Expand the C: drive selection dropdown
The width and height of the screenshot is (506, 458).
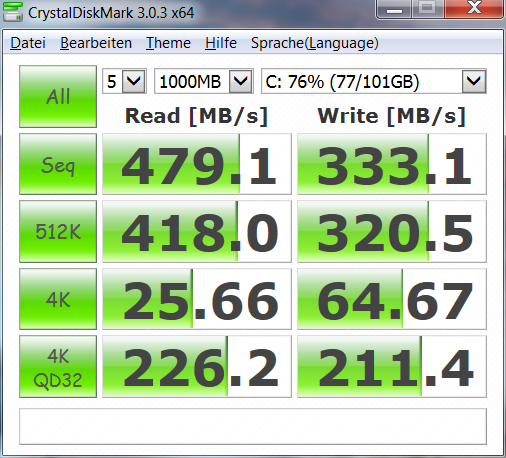[474, 81]
